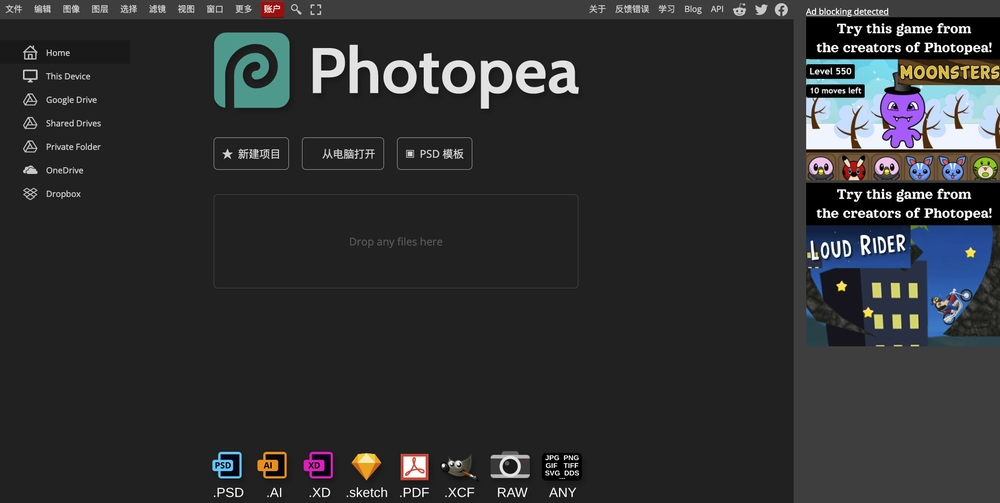Select OneDrive in the sidebar
This screenshot has height=503, width=1000.
click(65, 170)
